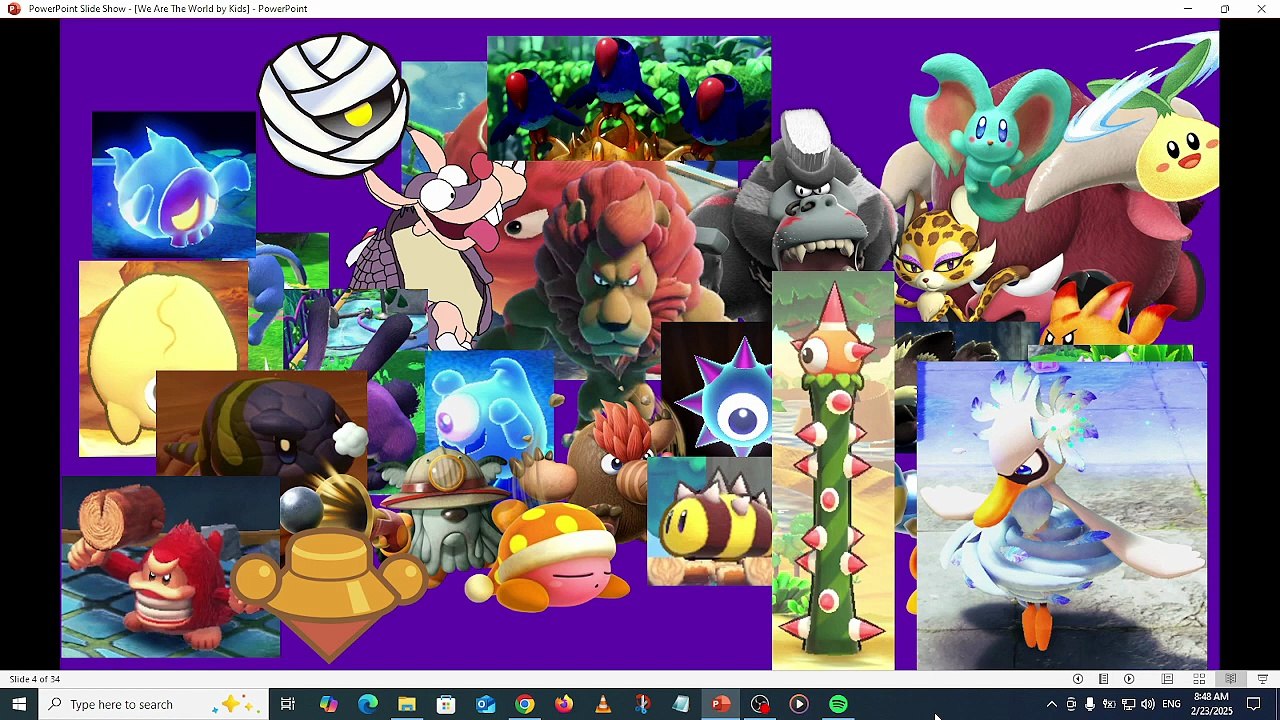Click the yellow striped bee creature image
This screenshot has height=720, width=1280.
710,522
